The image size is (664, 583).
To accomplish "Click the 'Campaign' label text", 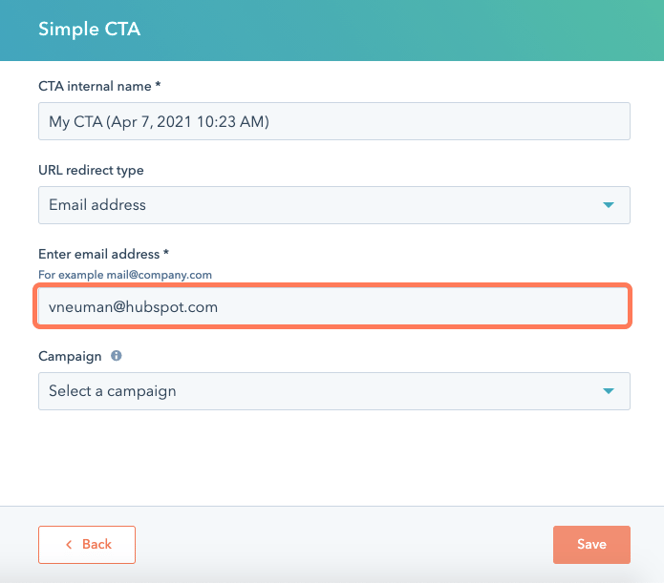I will (x=70, y=356).
